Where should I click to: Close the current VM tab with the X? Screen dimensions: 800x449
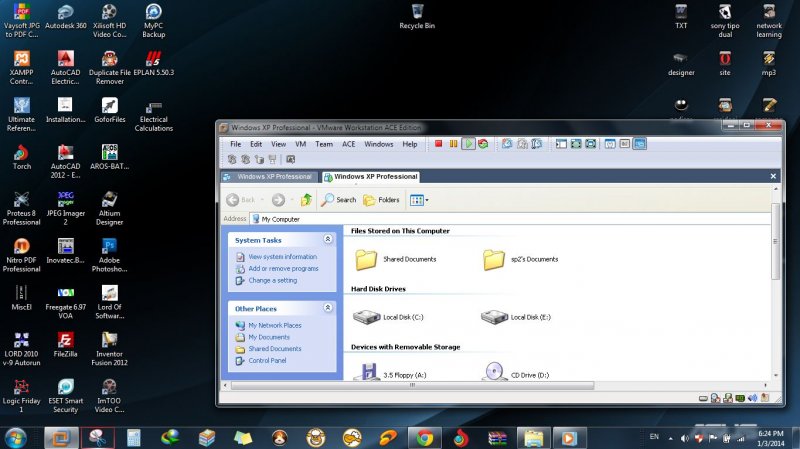tap(773, 176)
